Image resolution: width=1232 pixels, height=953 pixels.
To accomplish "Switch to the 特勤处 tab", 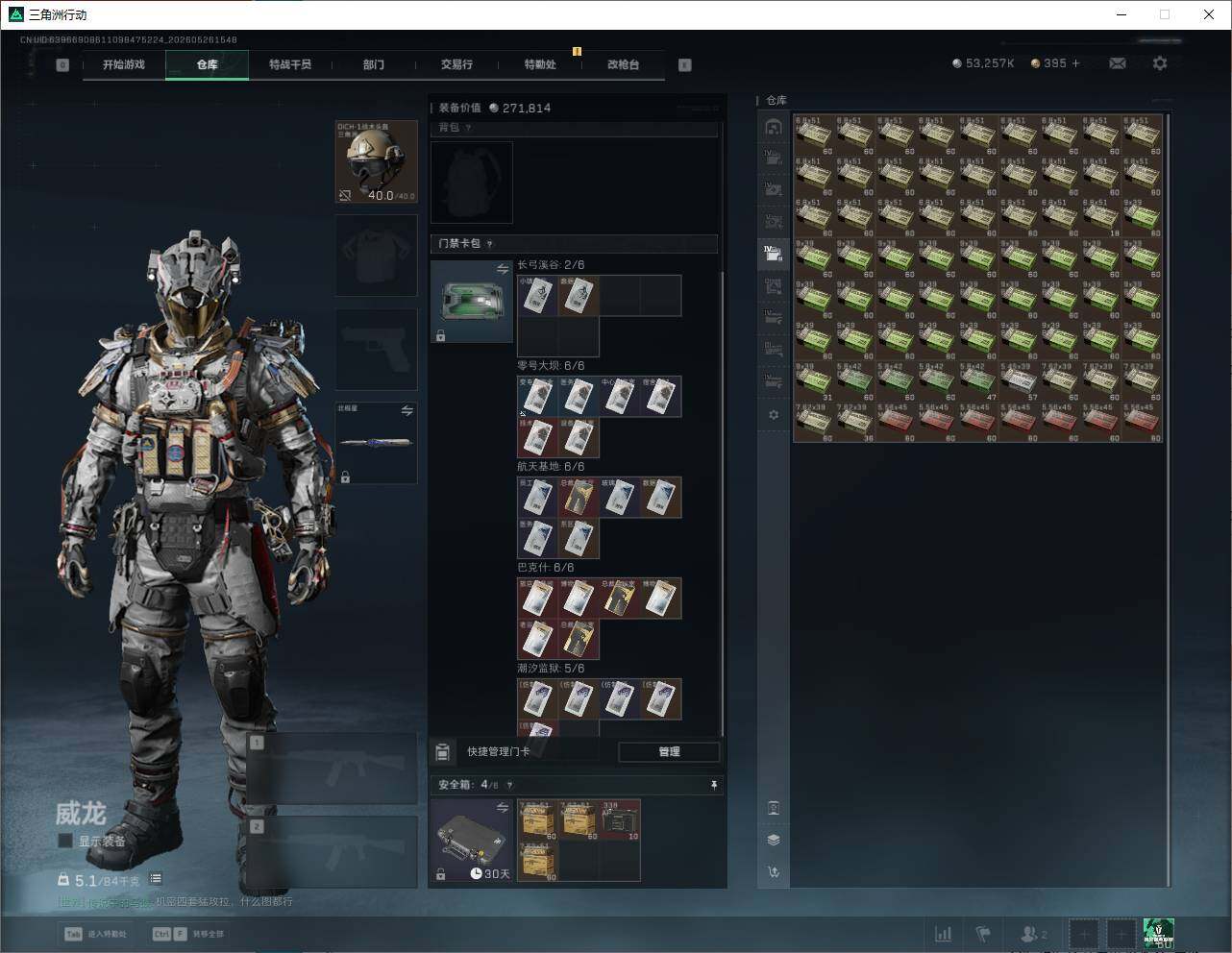I will click(x=540, y=64).
